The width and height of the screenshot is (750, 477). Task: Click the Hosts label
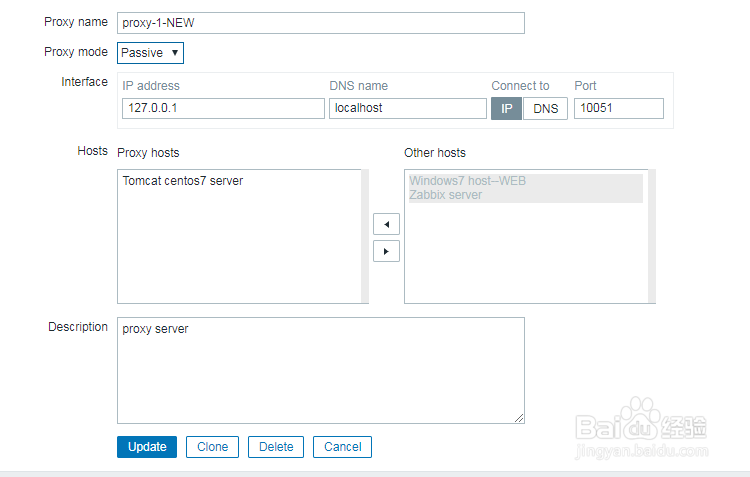pos(93,151)
